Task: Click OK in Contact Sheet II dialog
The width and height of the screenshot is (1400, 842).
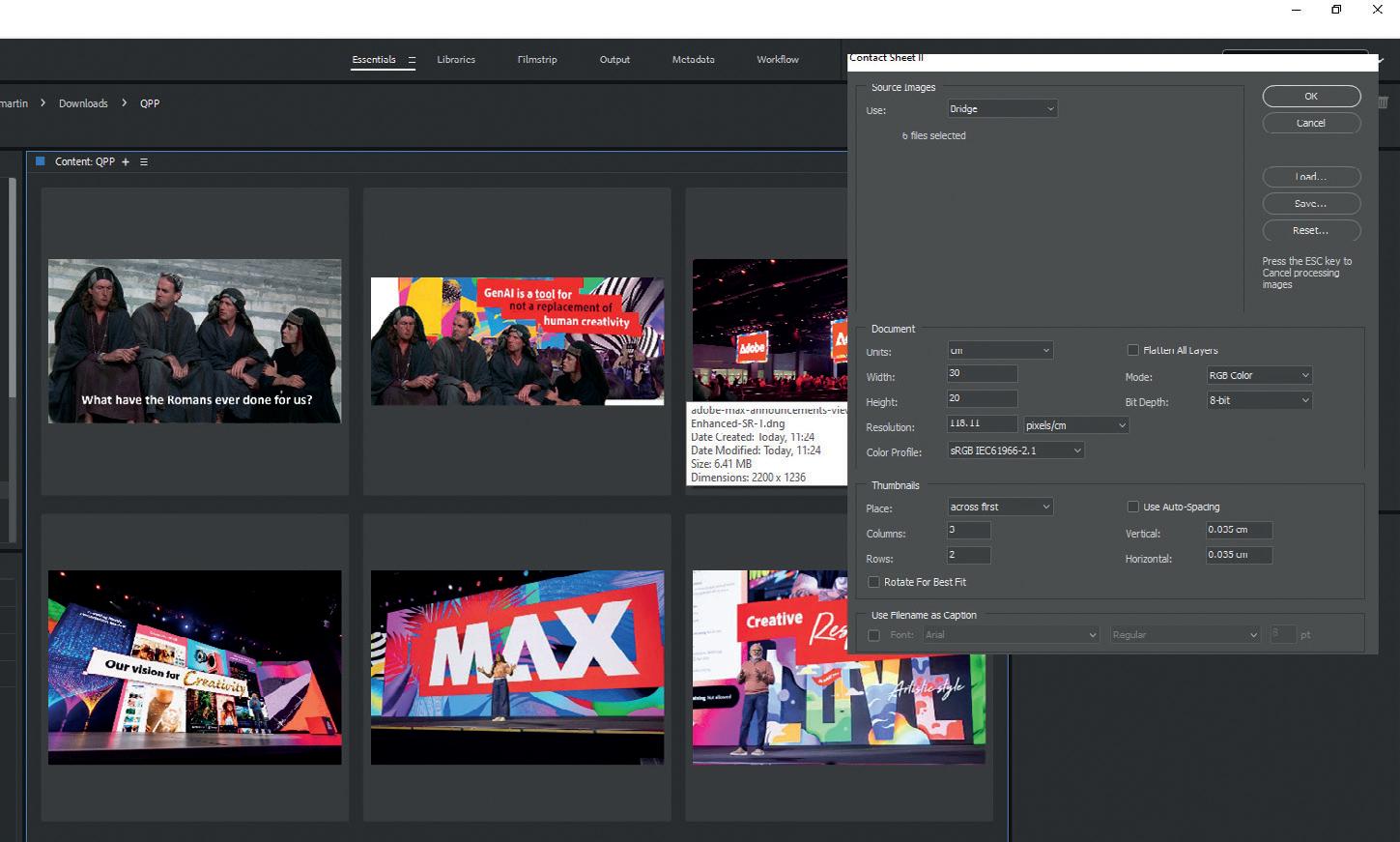Action: coord(1311,96)
